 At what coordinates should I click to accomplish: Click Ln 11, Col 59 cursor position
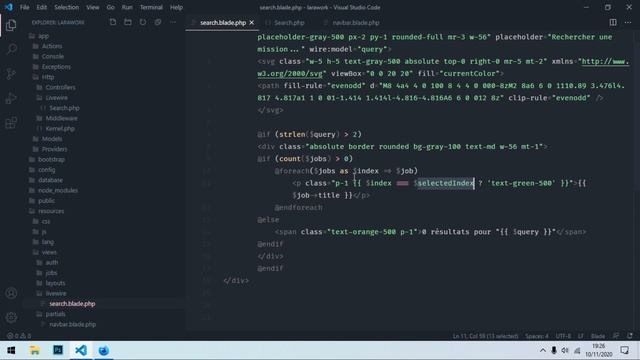click(485, 336)
